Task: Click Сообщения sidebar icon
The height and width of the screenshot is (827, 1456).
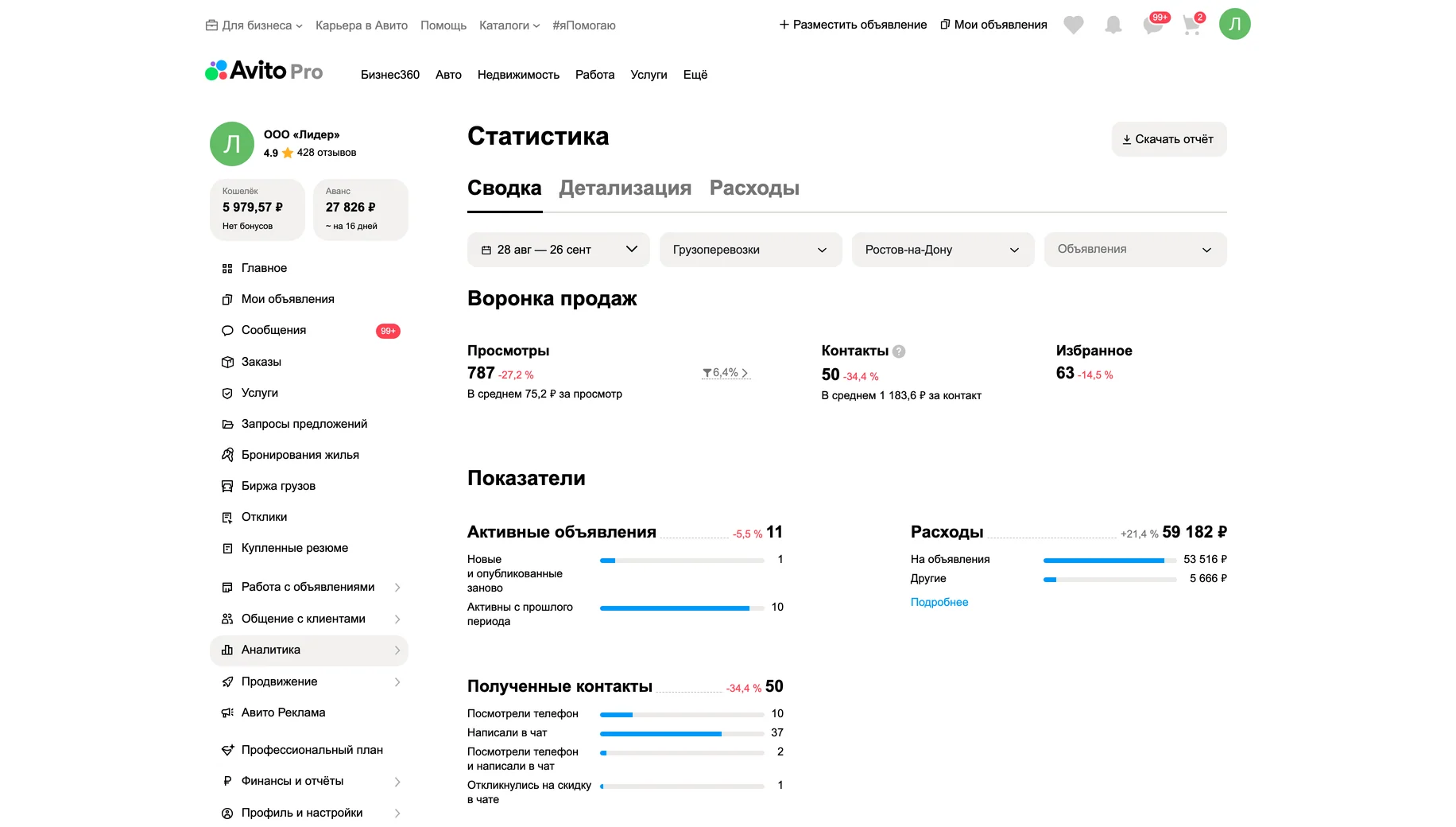Action: [x=227, y=331]
